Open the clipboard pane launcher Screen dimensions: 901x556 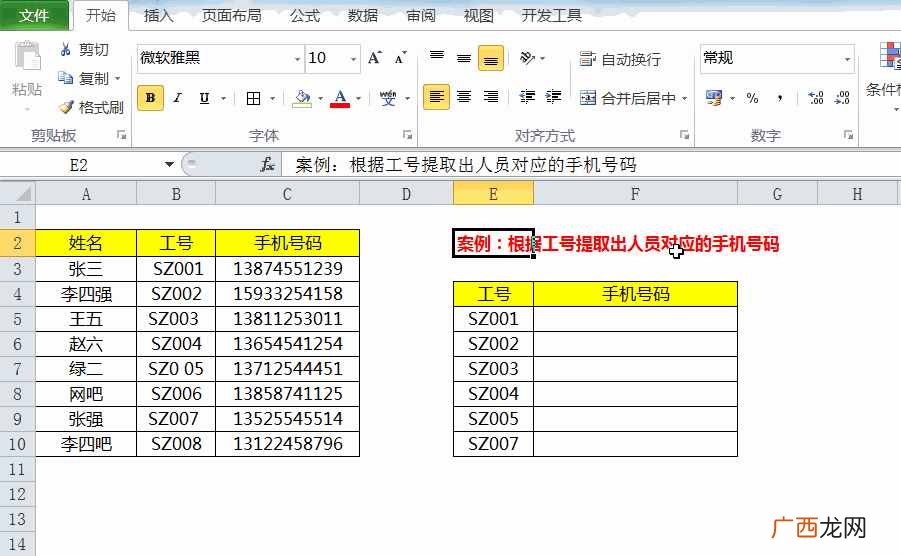121,134
